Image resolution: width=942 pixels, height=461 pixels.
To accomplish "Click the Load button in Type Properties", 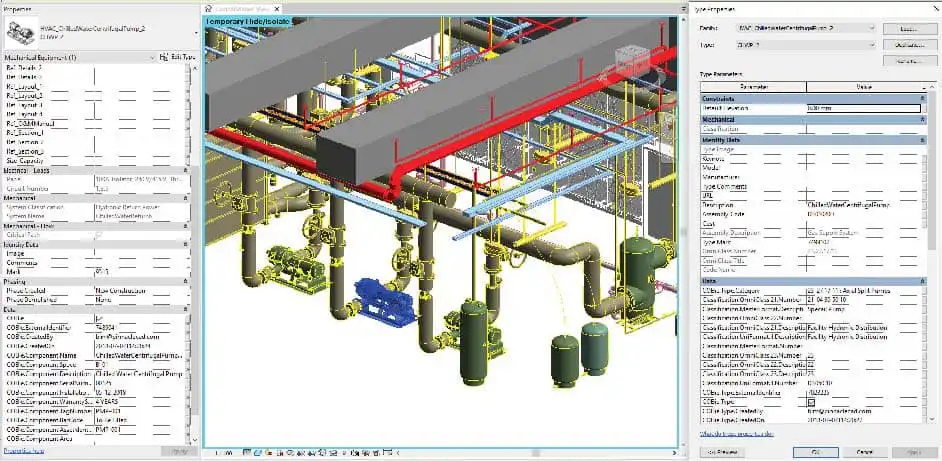I will tap(910, 28).
